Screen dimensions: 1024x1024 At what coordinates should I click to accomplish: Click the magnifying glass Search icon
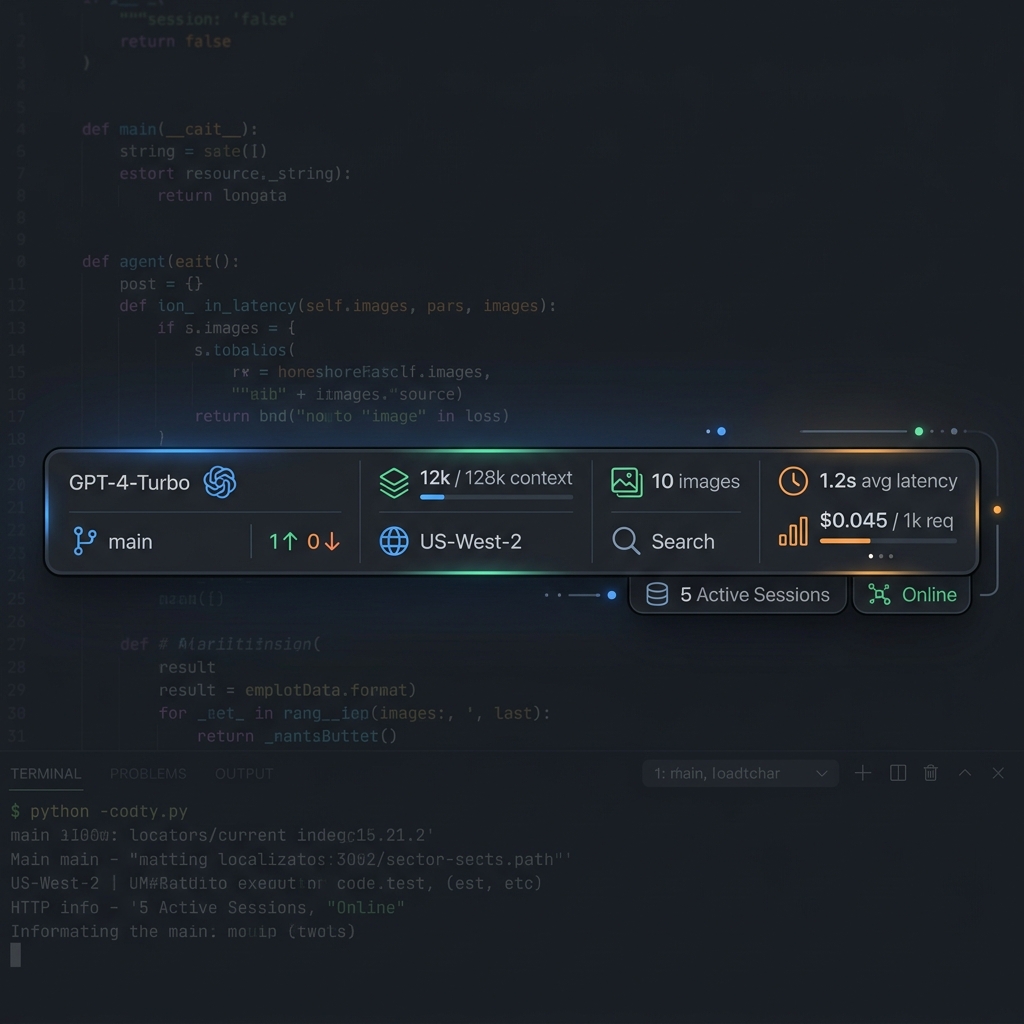pos(626,541)
